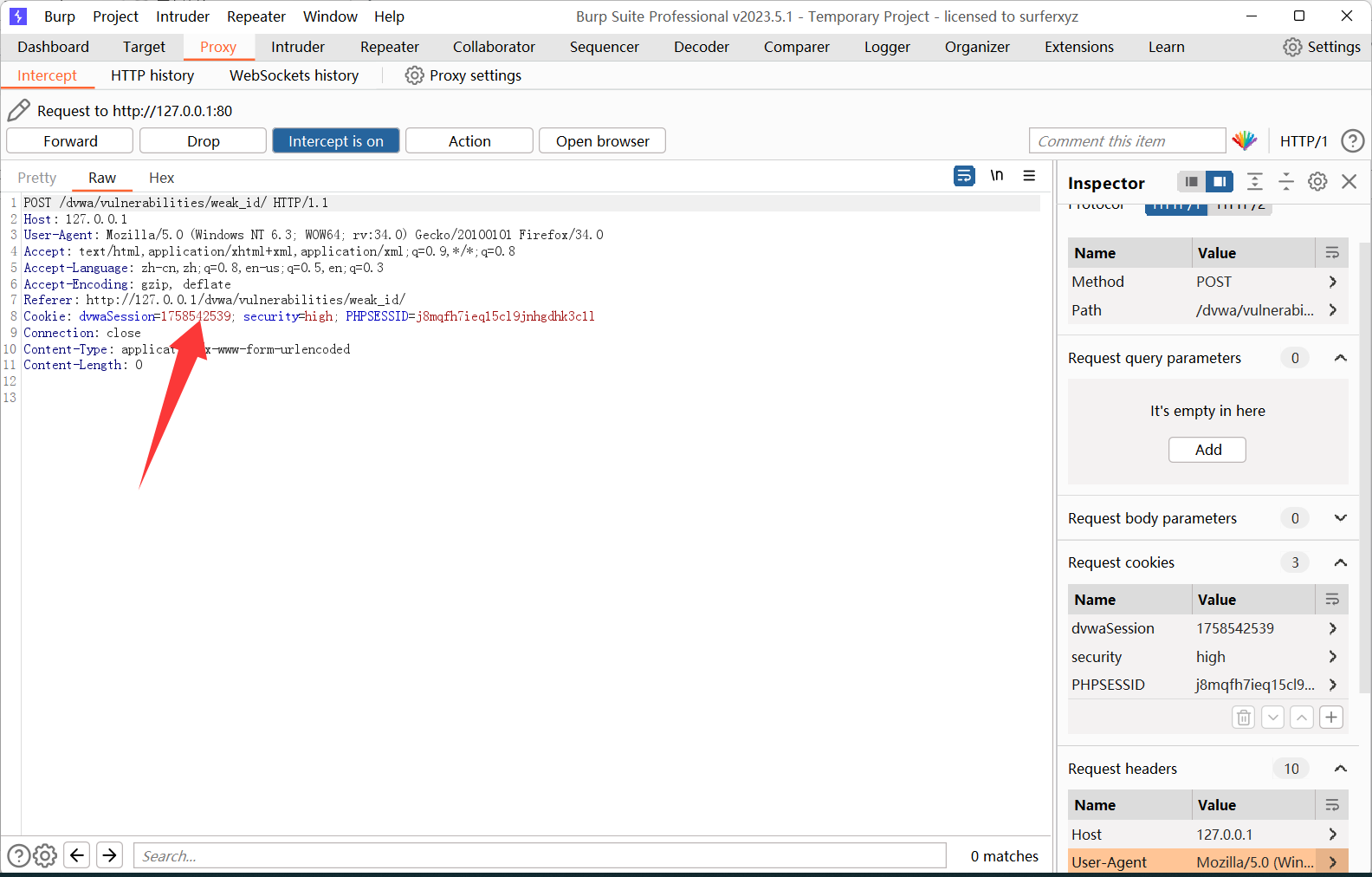Click the HTTP/1 protocol label in toolbar
The height and width of the screenshot is (877, 1372).
pos(1304,141)
